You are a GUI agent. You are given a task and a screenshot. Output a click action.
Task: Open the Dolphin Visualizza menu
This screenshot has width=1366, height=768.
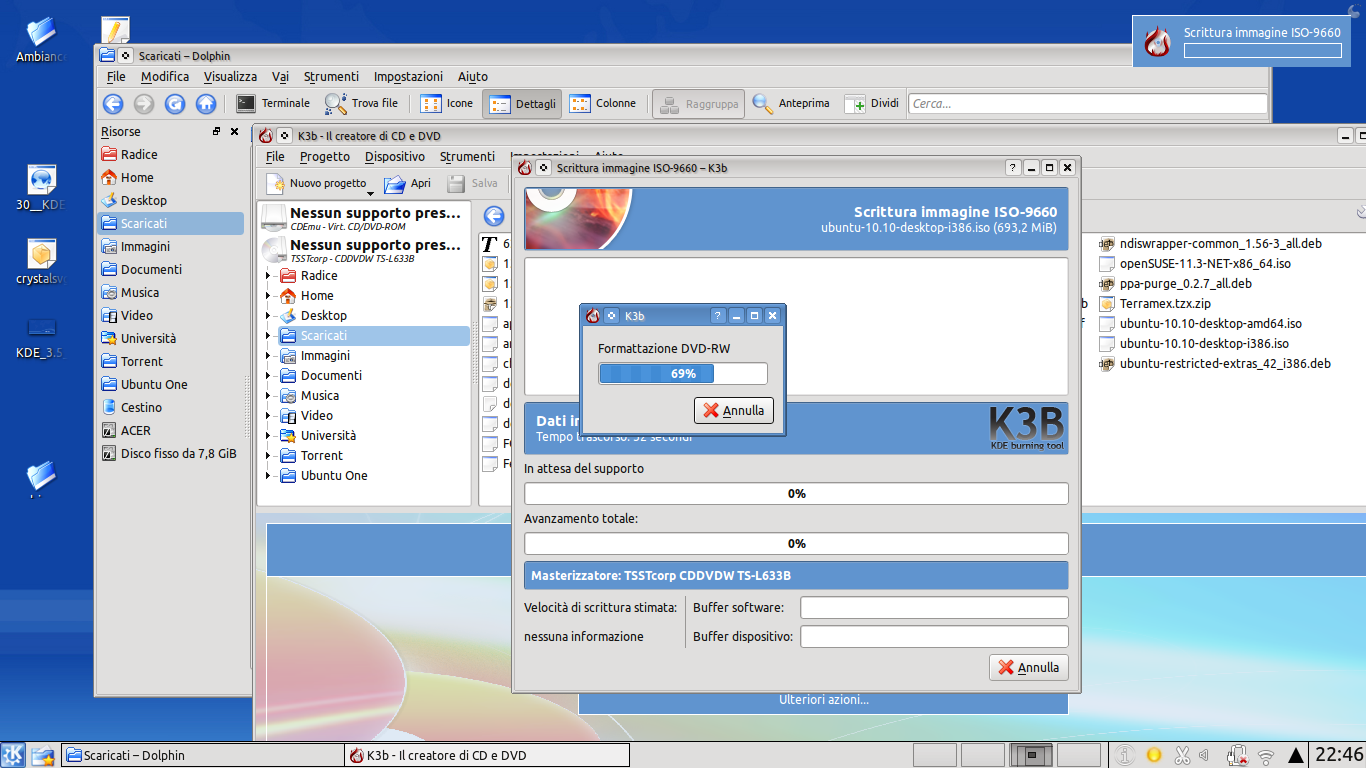230,76
